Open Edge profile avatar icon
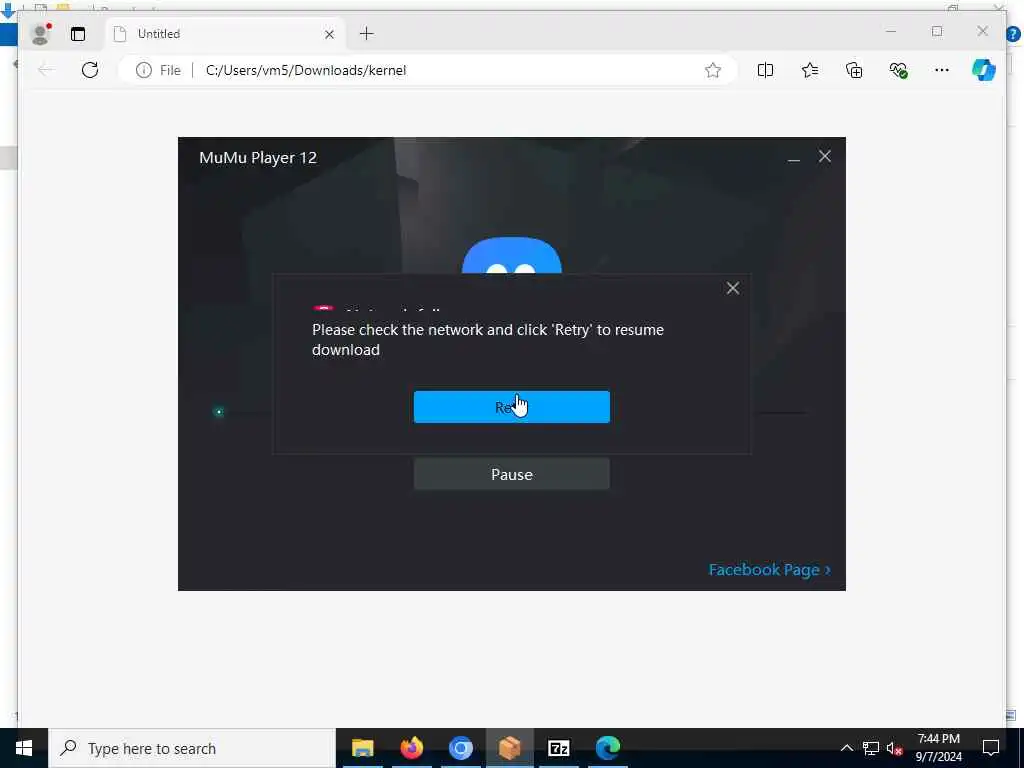Screen dimensions: 1024x768 40,34
